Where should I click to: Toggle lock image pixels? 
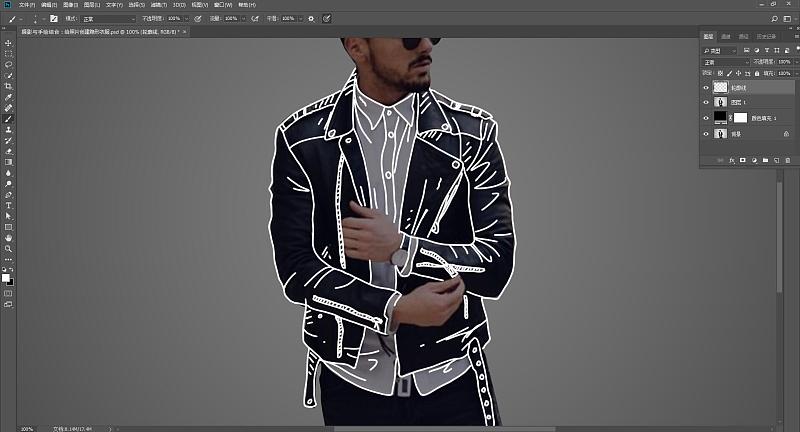point(729,73)
